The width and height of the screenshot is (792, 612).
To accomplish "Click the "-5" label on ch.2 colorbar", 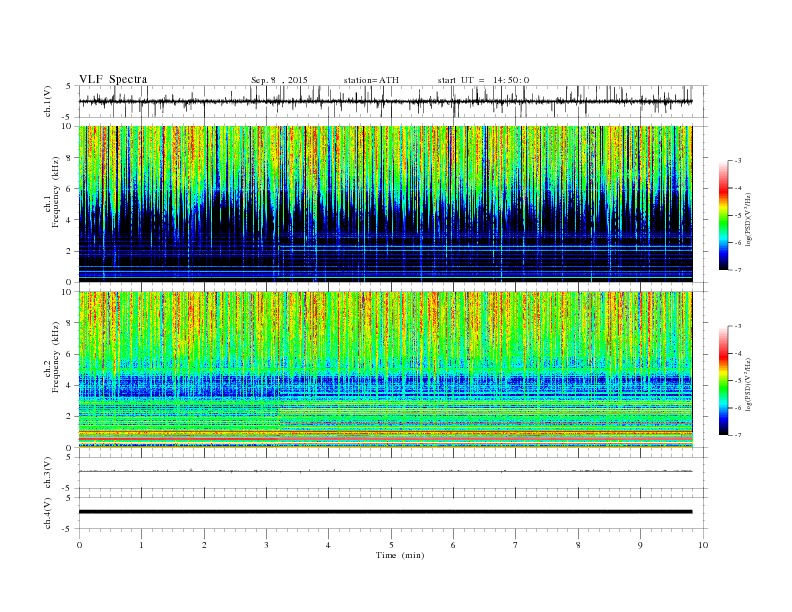I will [737, 381].
